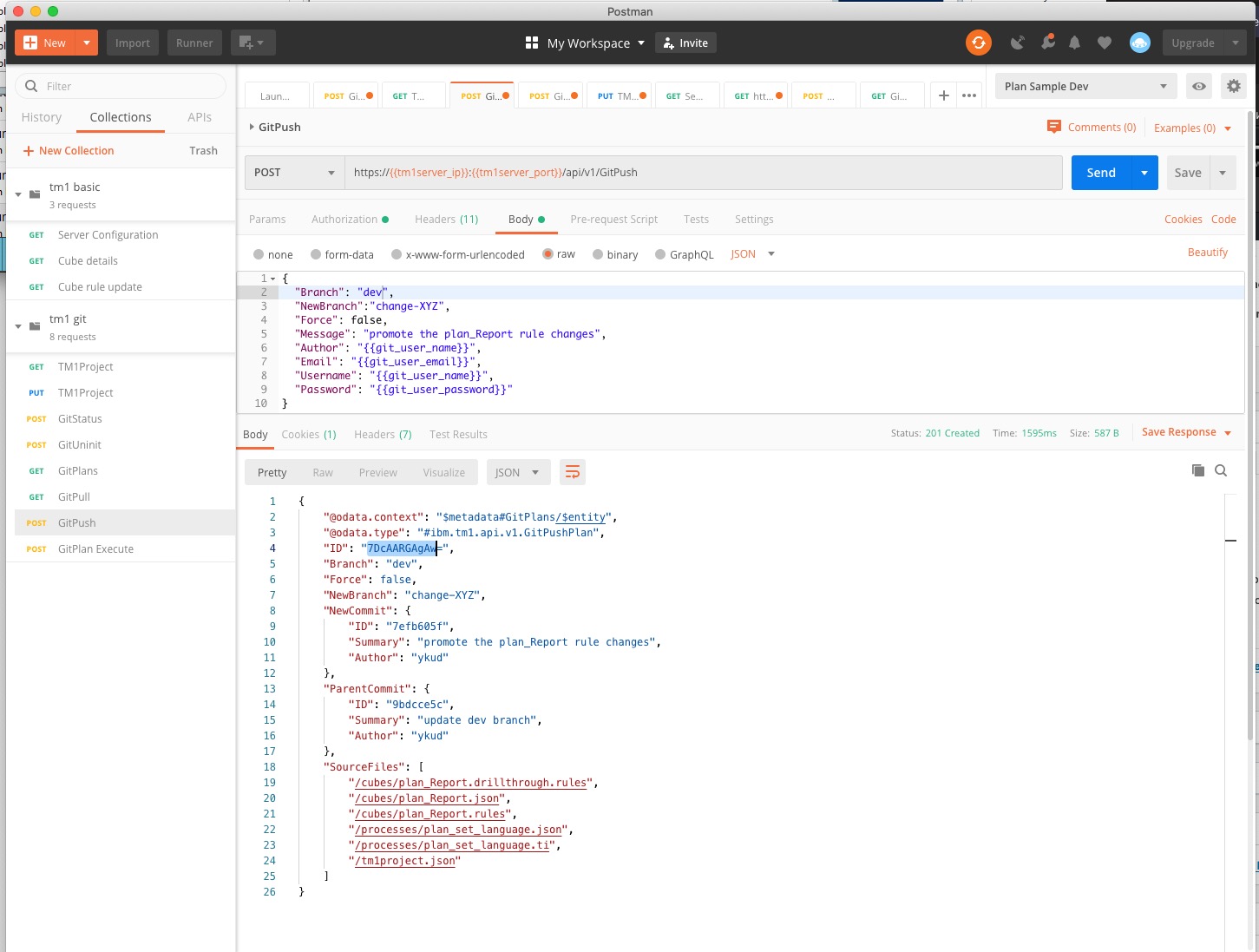Click the environment quick look eye icon
1259x952 pixels.
tap(1199, 86)
